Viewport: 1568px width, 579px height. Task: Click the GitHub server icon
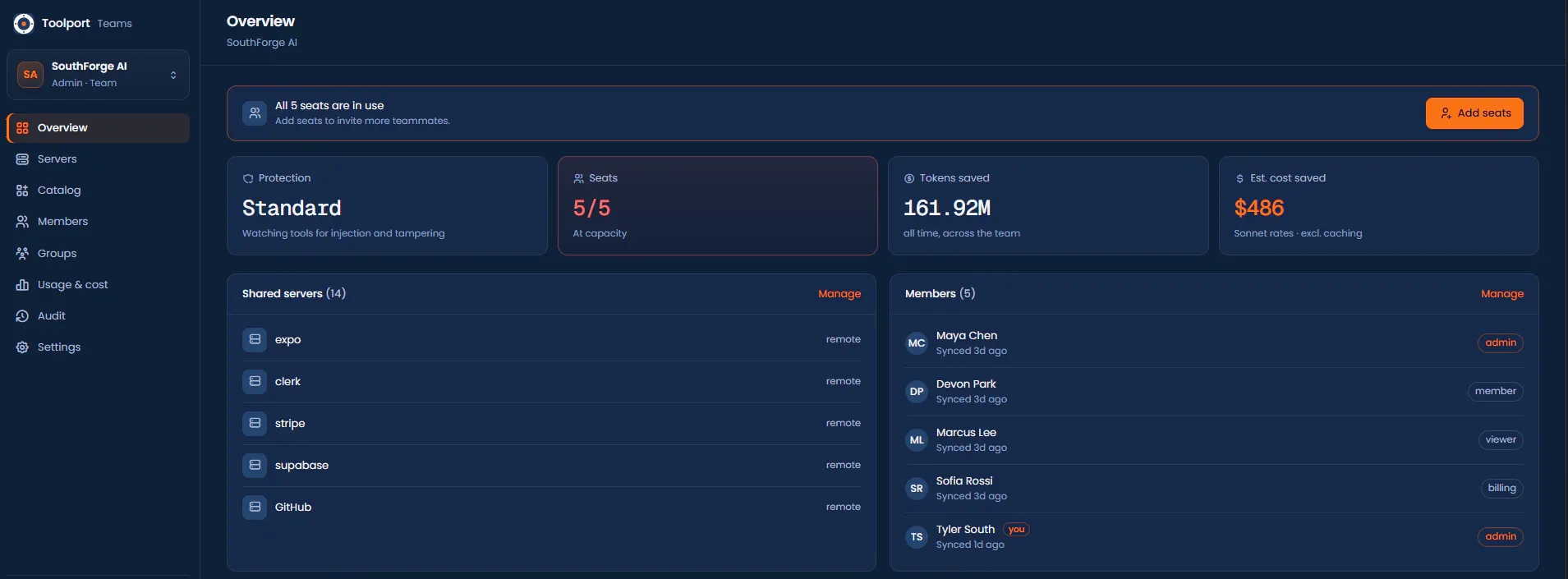coord(255,508)
